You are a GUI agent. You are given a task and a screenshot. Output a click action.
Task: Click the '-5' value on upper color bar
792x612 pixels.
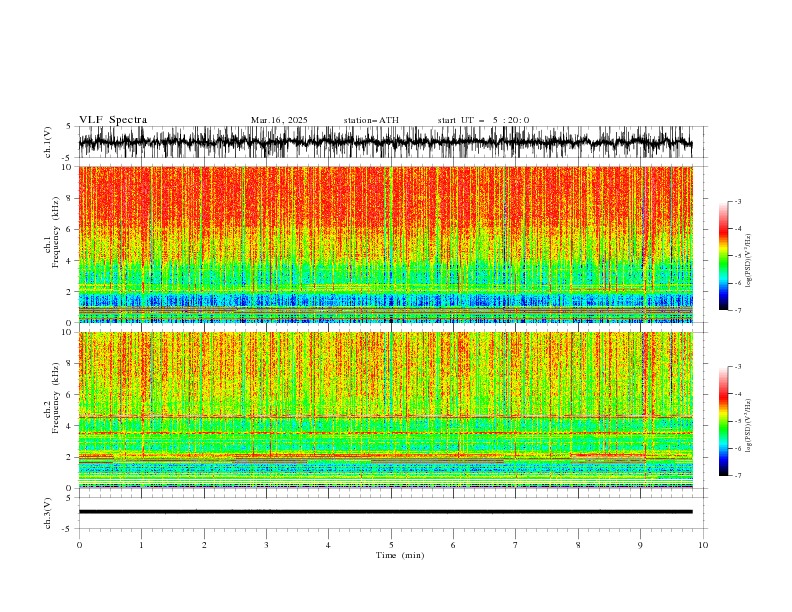(738, 256)
